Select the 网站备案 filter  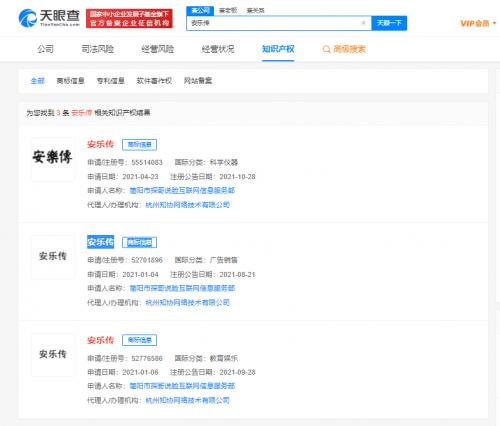198,81
